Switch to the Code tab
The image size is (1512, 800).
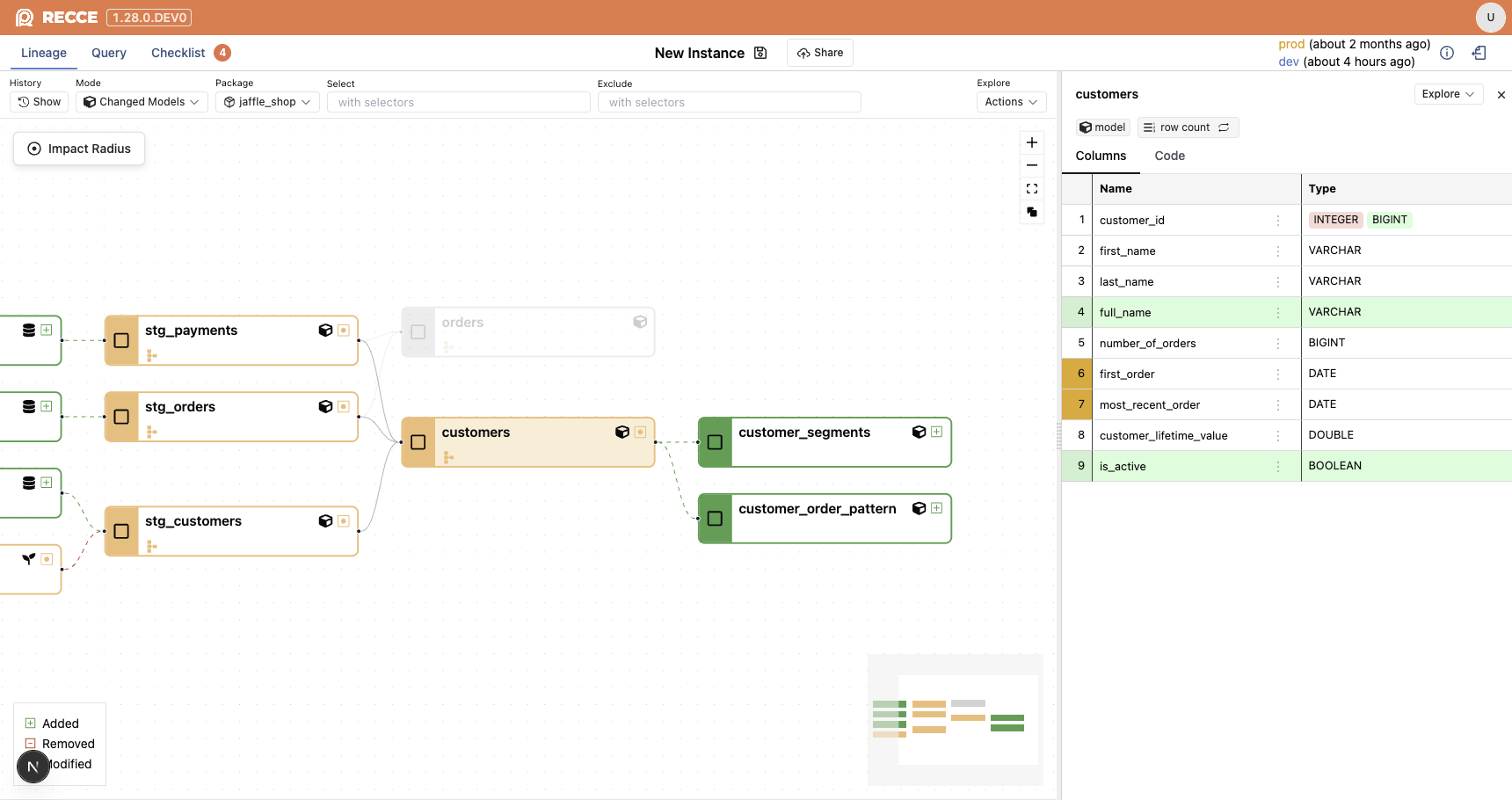click(1169, 156)
